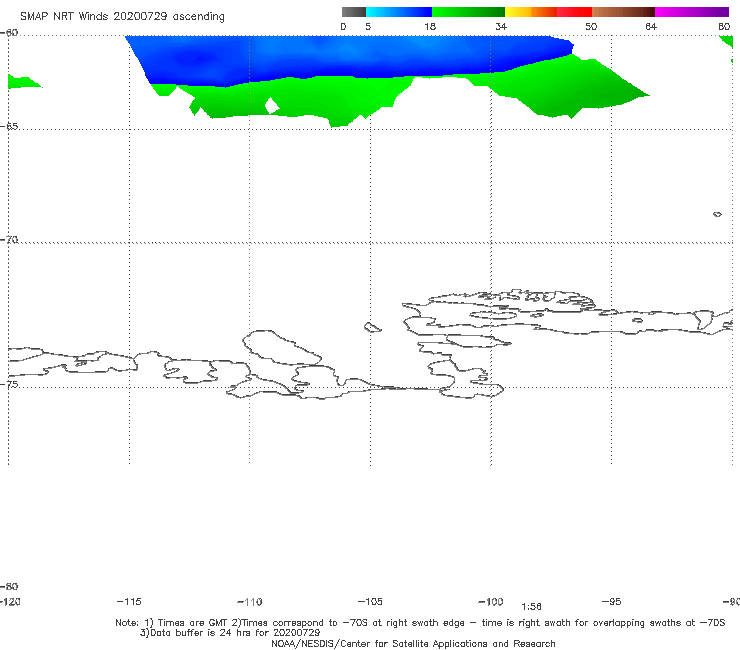Click the latitude label '-80'

pos(9,586)
